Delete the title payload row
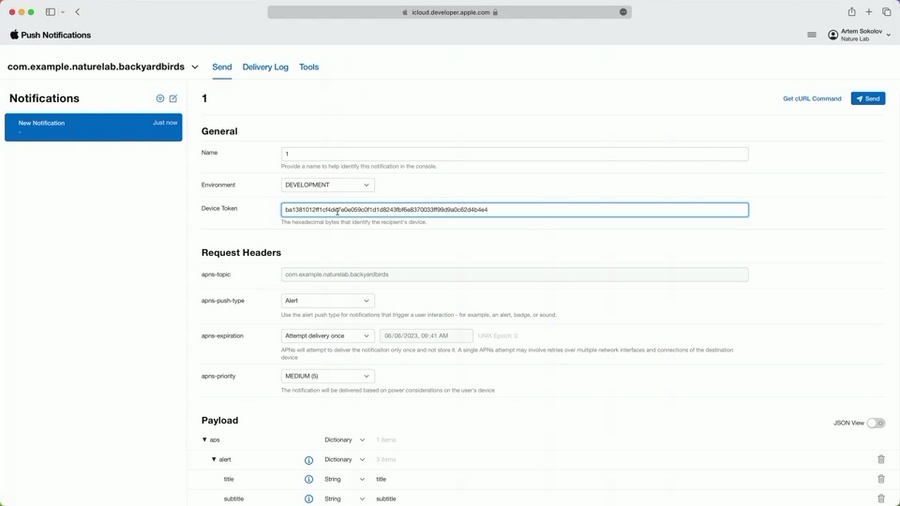 881,479
